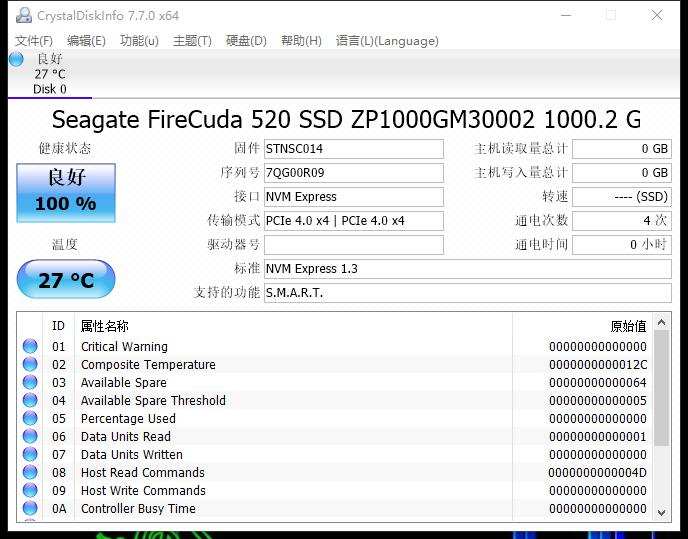Click raw value 00000000000064
This screenshot has height=539, width=688.
598,383
